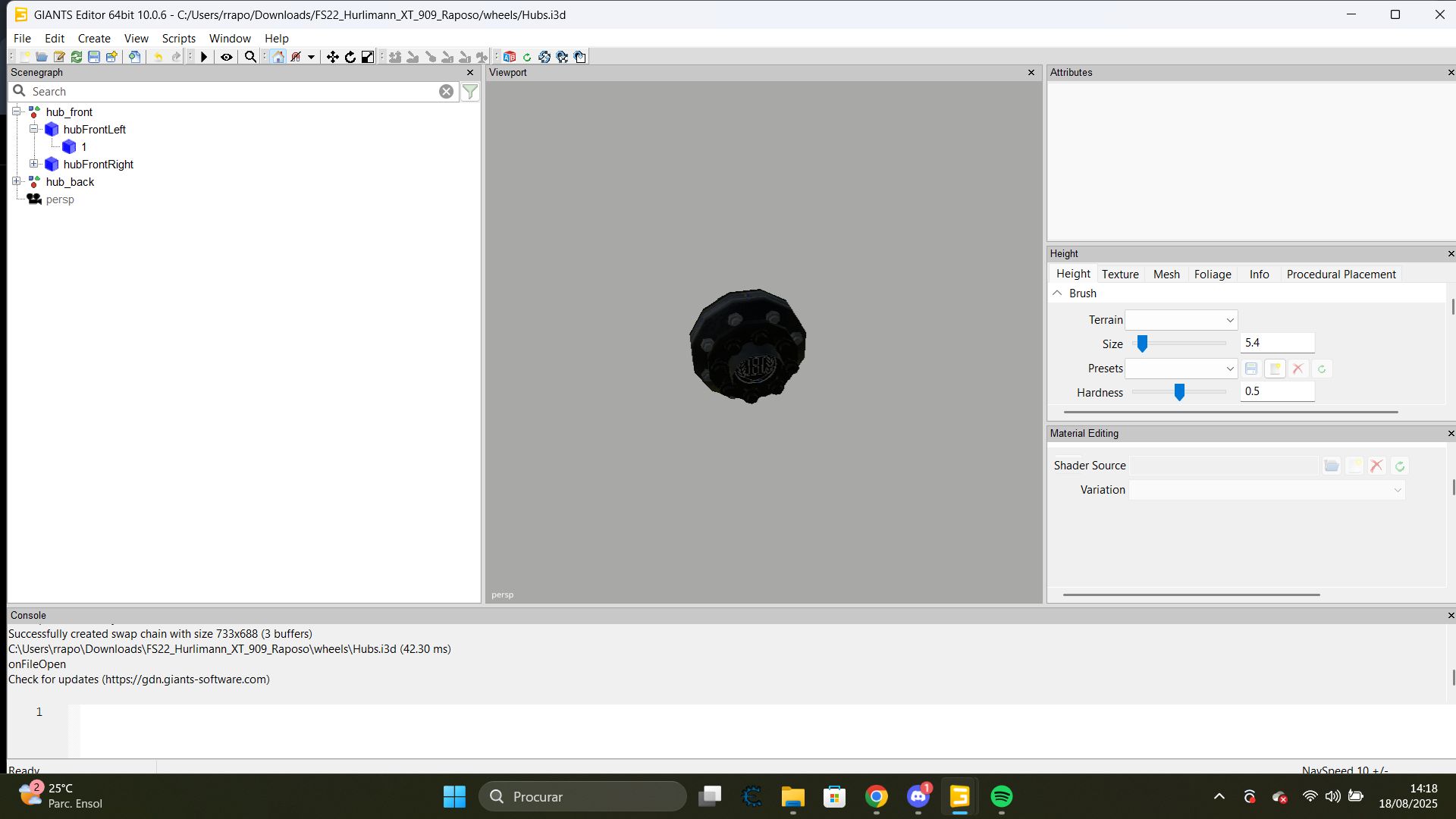Click the New preset icon
The height and width of the screenshot is (819, 1456).
1275,369
